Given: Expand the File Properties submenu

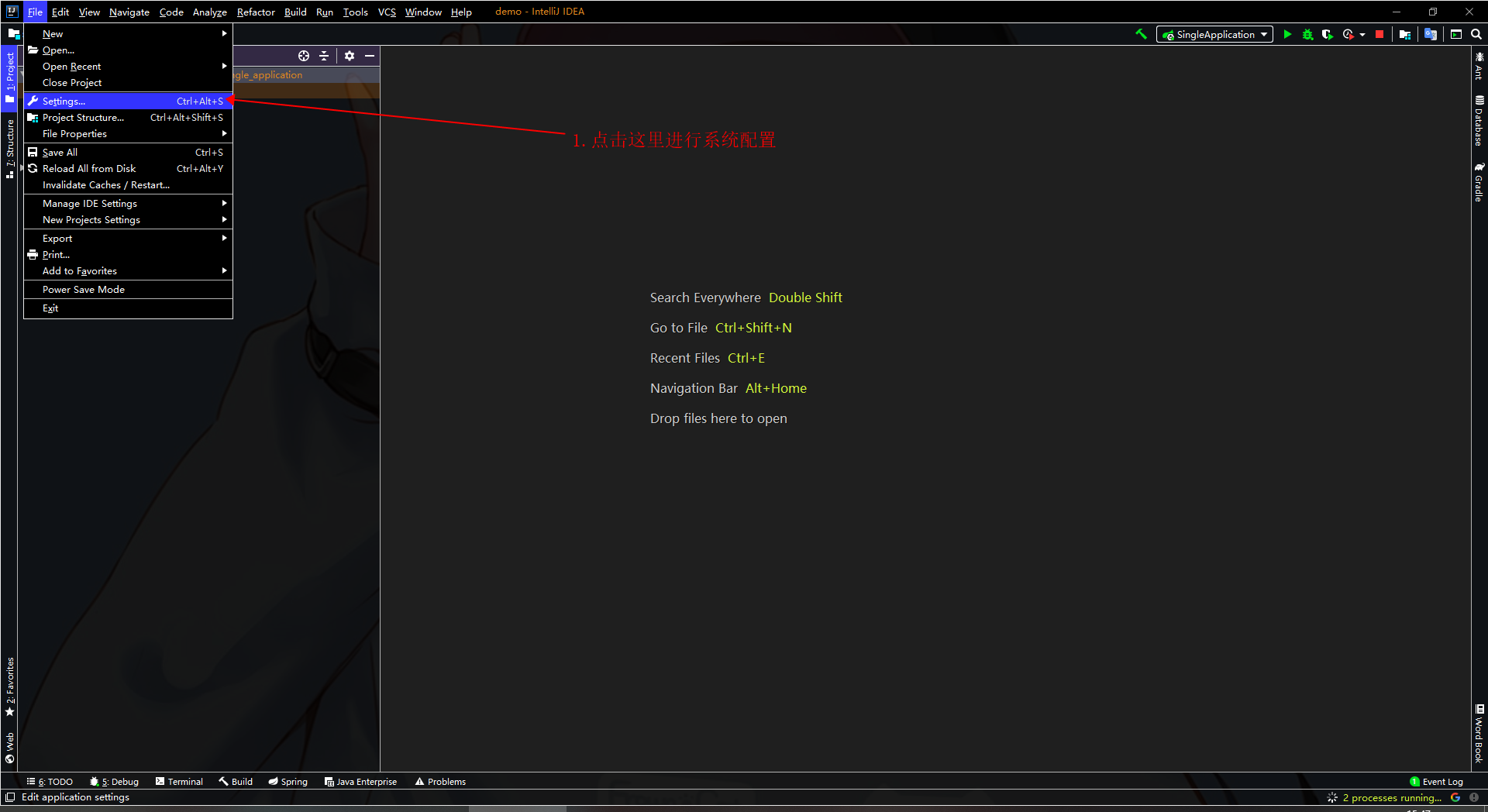Looking at the screenshot, I should (x=128, y=133).
